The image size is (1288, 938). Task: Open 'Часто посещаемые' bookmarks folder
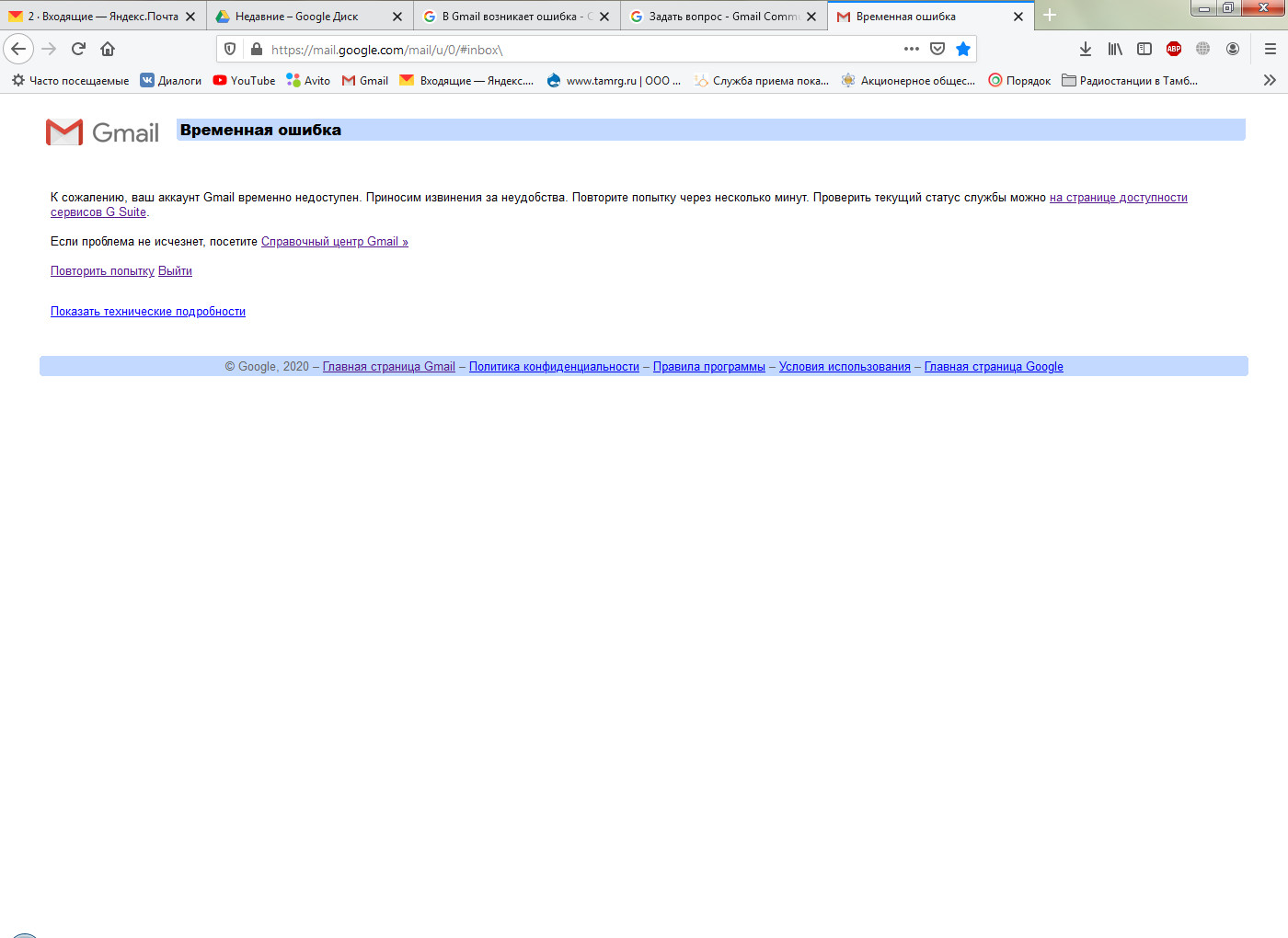70,81
